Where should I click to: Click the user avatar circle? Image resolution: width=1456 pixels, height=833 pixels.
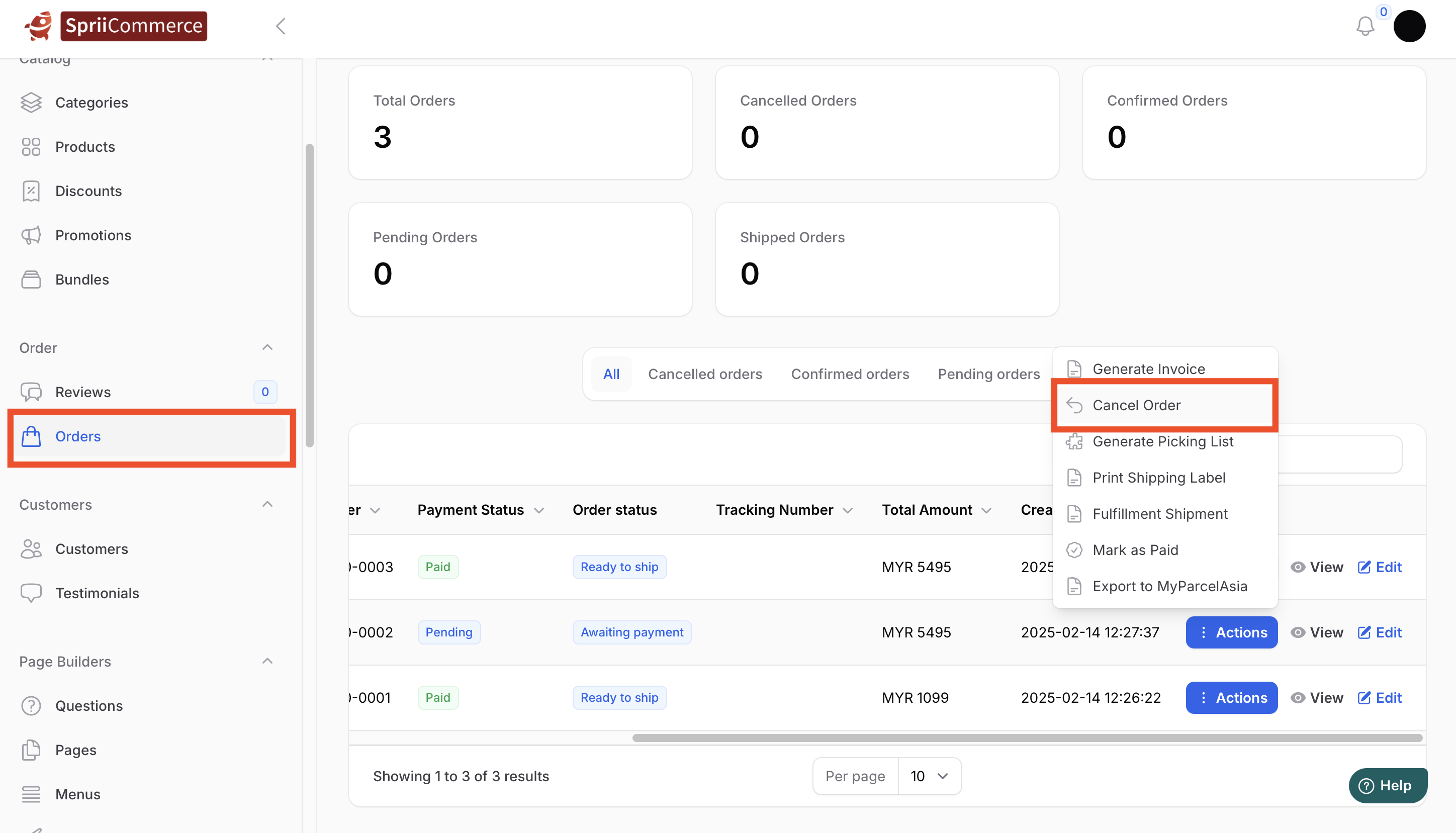[1409, 26]
